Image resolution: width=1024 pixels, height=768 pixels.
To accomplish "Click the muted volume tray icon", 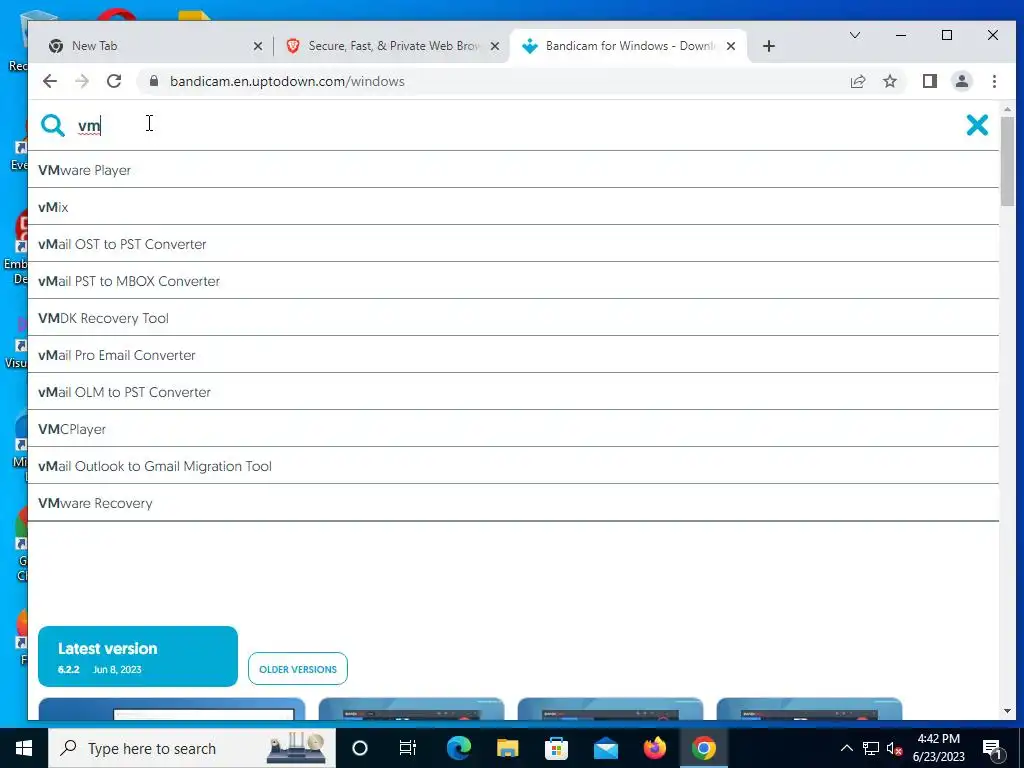I will tap(895, 748).
